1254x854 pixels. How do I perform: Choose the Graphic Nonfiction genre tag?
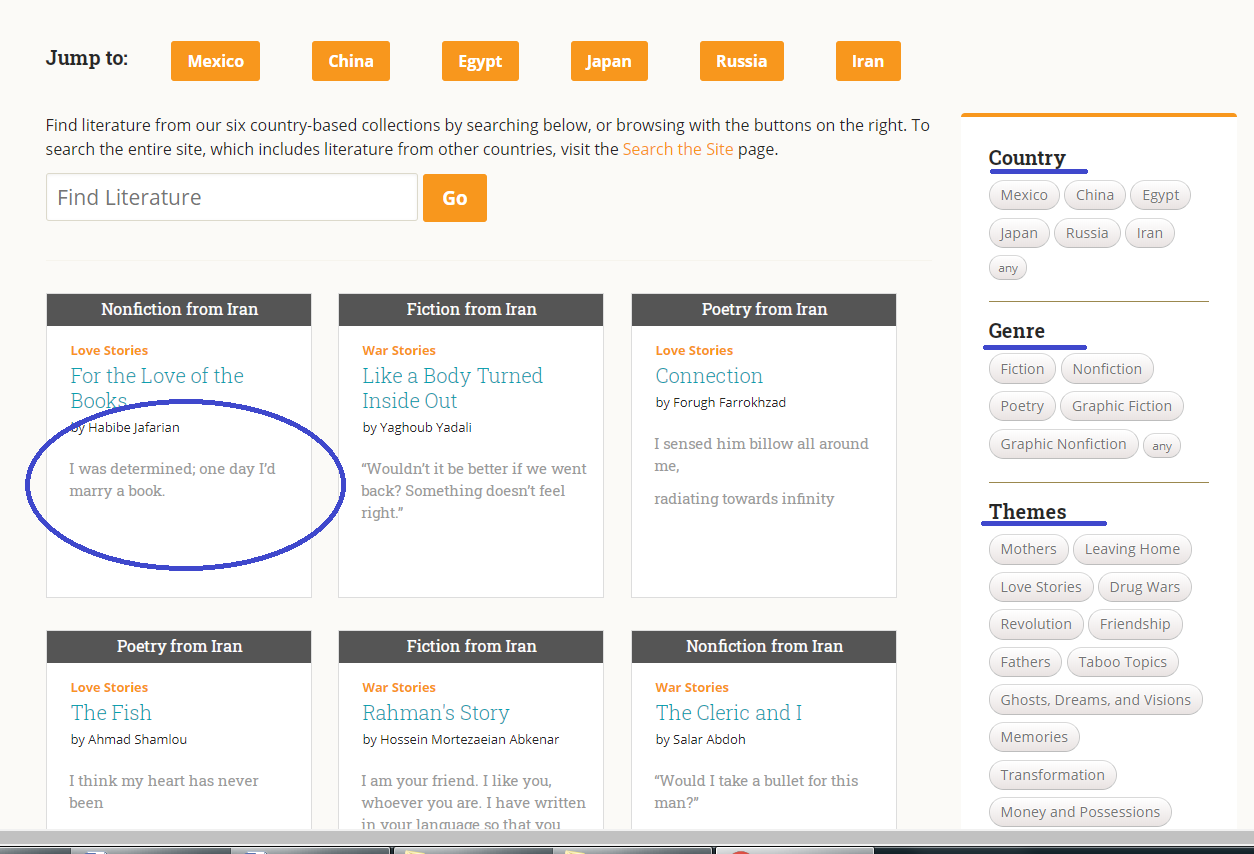tap(1063, 444)
